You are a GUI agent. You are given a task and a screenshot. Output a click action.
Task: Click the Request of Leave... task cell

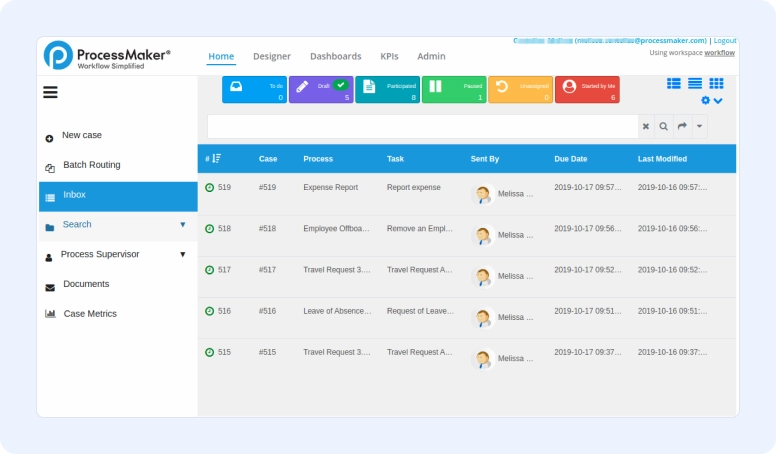coord(420,311)
